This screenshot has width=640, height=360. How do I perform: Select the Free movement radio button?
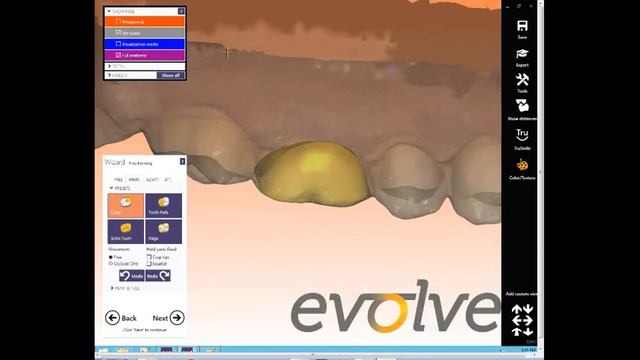(x=111, y=257)
